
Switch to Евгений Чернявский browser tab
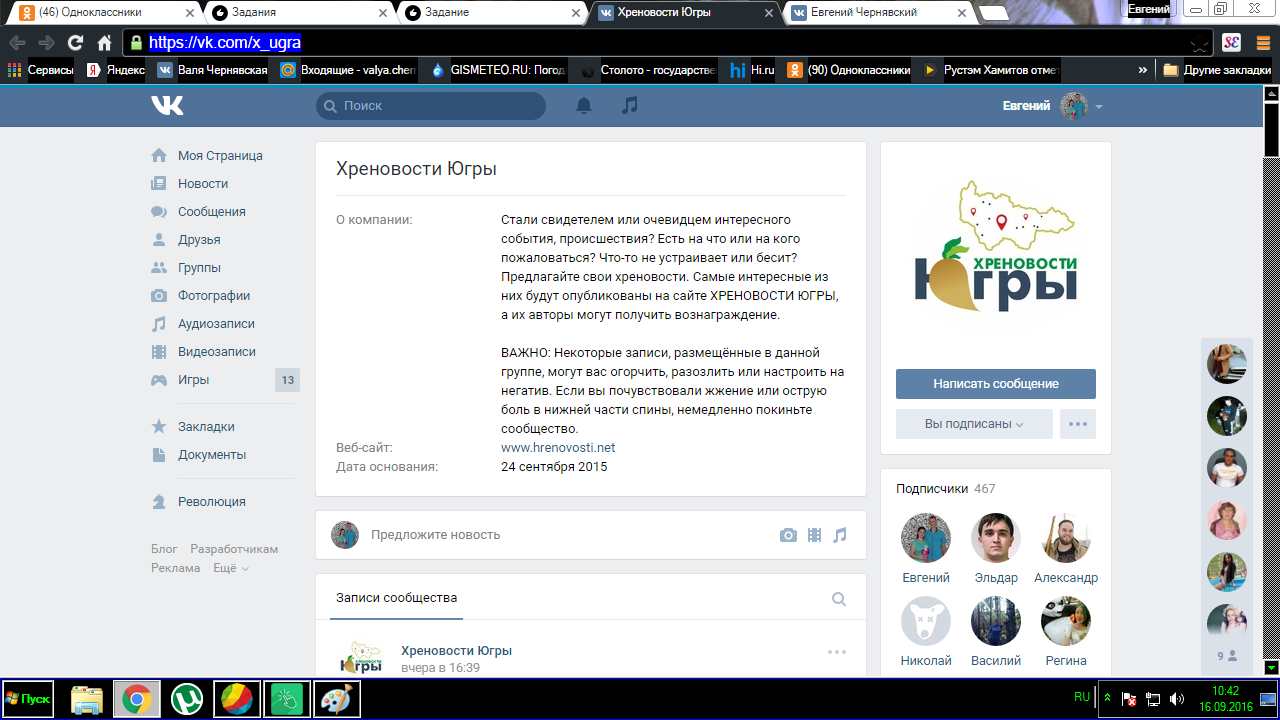point(876,13)
